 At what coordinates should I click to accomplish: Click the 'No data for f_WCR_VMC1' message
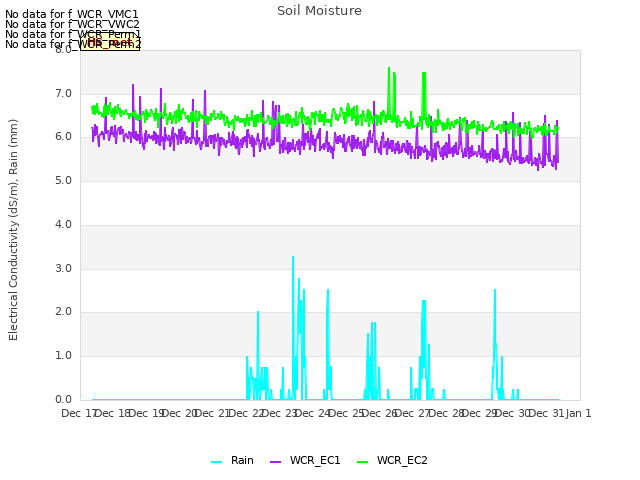click(72, 14)
